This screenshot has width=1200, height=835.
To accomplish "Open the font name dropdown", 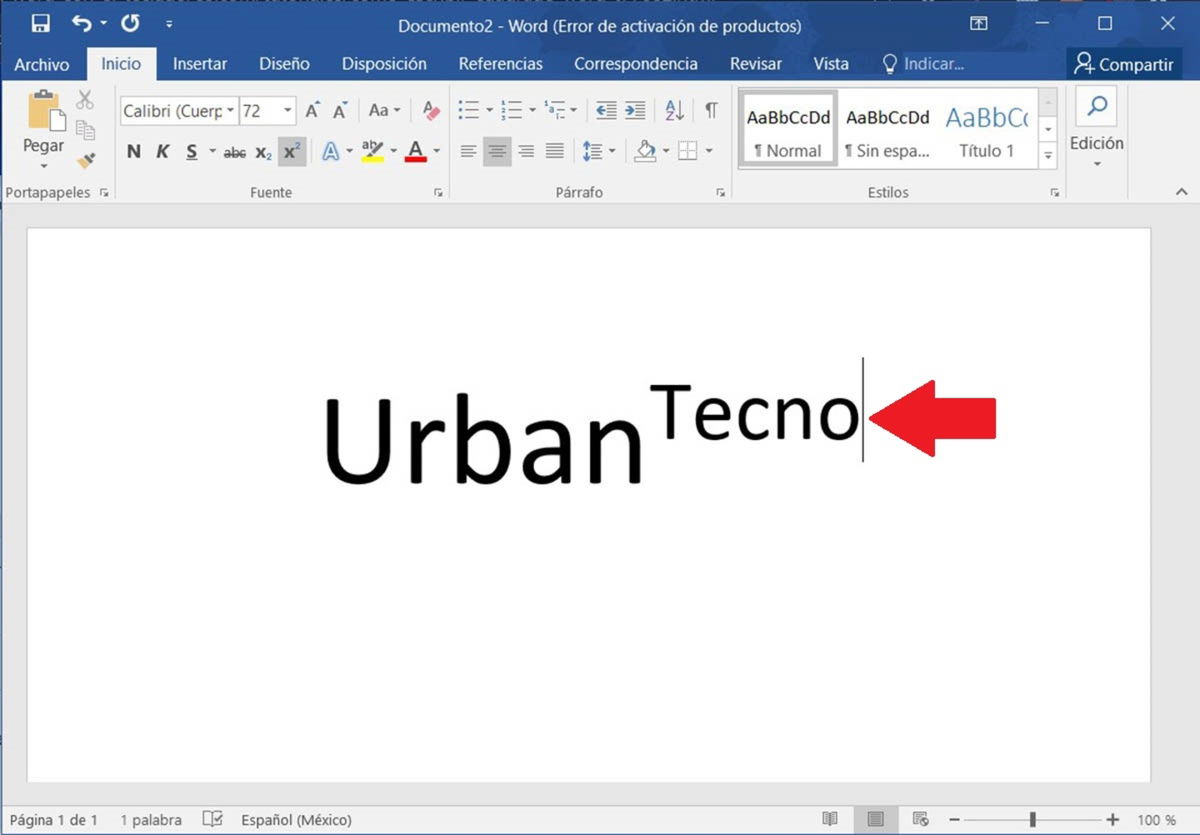I will (230, 110).
